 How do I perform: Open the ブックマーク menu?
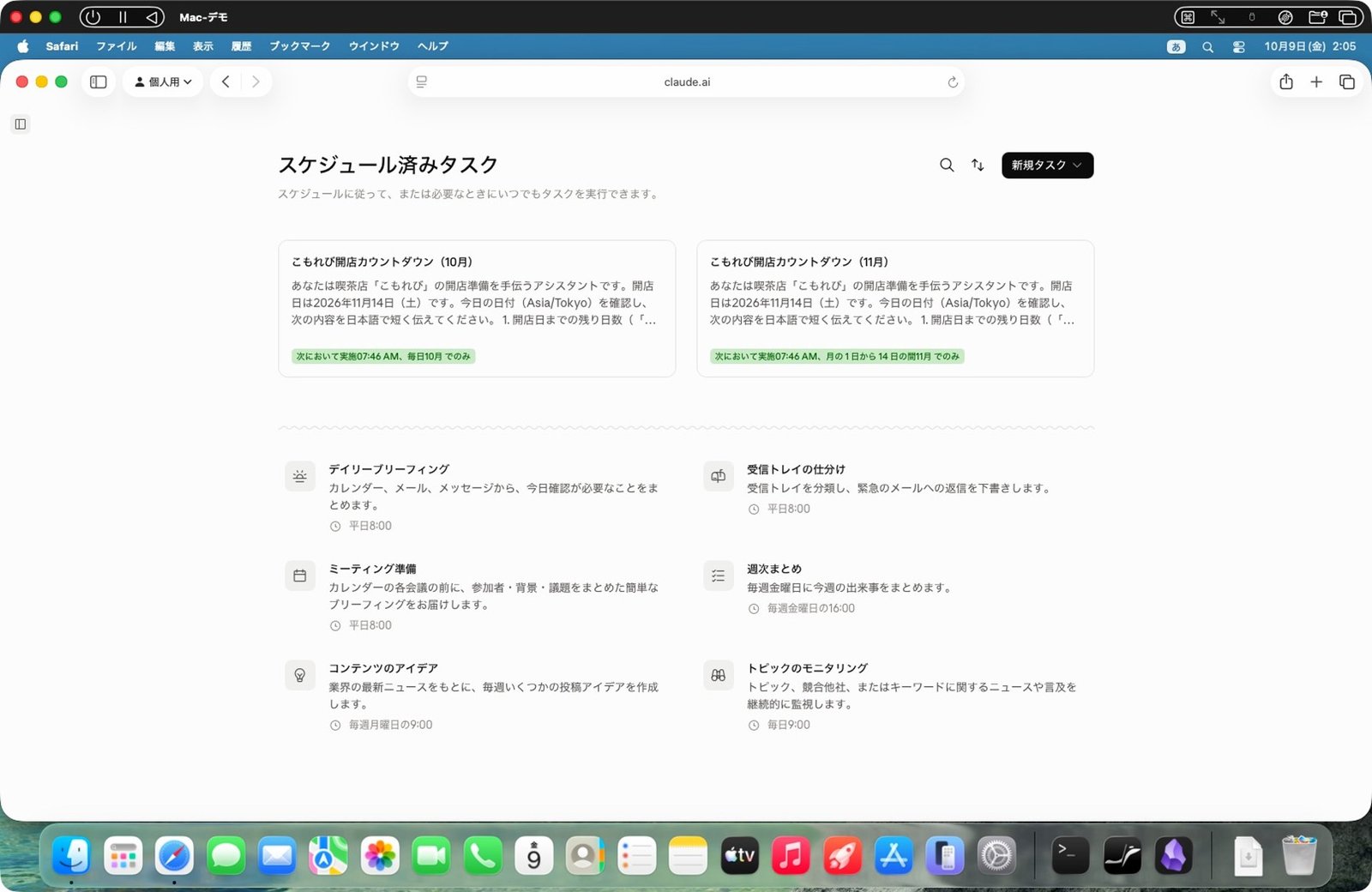pyautogui.click(x=300, y=46)
